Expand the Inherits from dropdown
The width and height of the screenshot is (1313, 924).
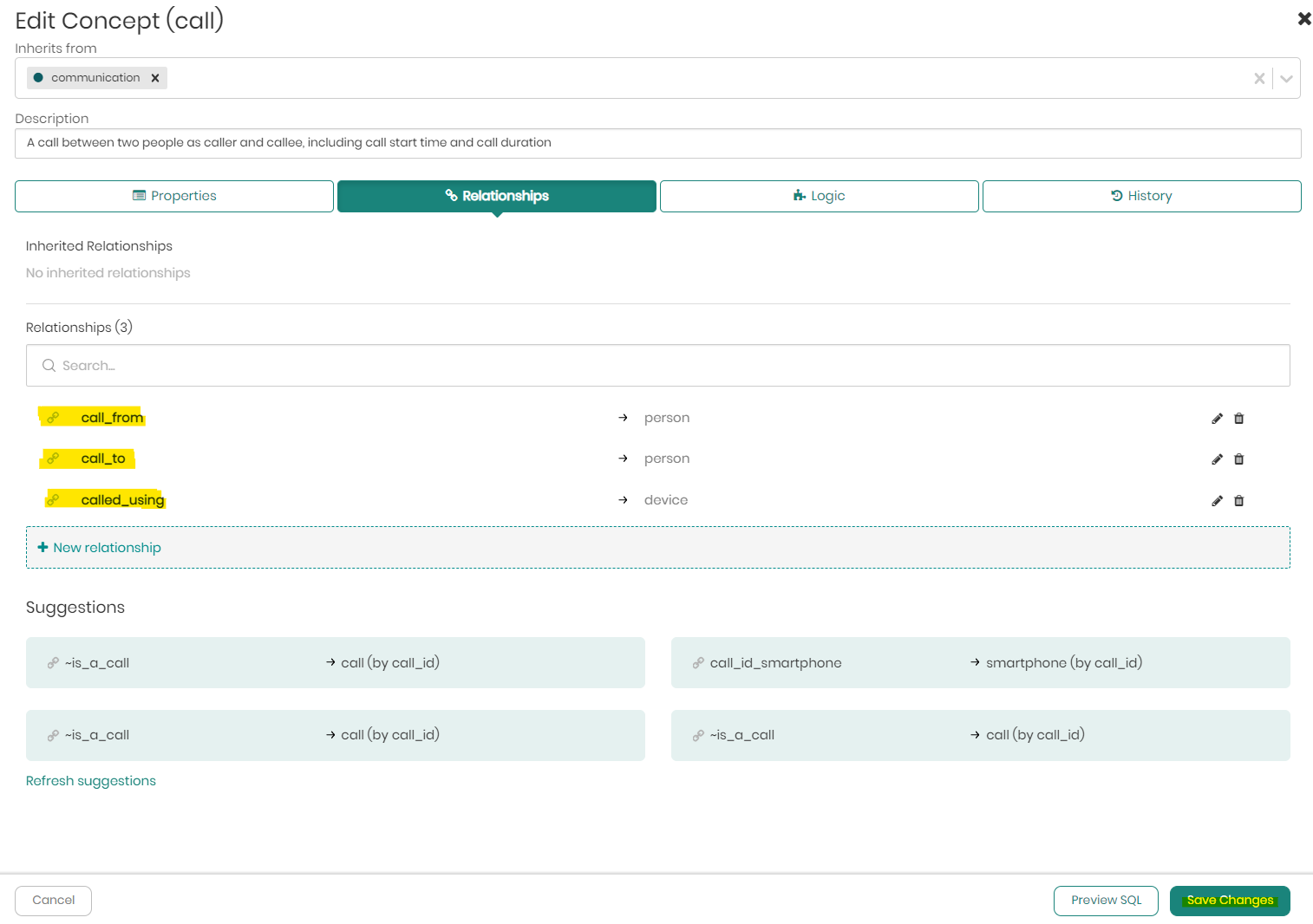(x=1286, y=79)
